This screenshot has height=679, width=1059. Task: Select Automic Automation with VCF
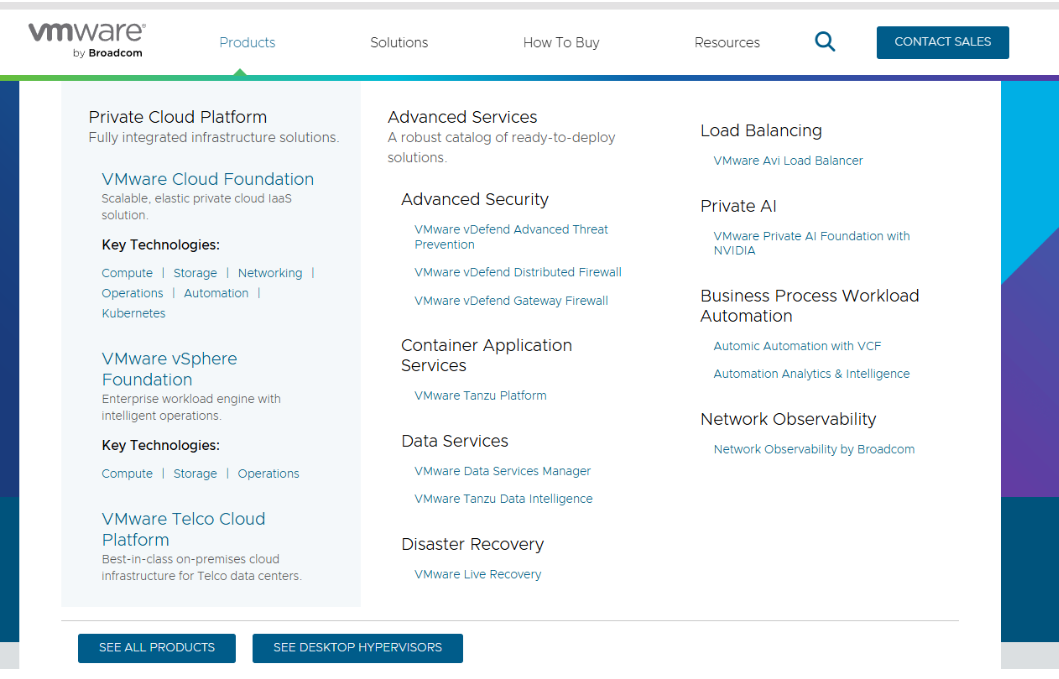pos(797,346)
